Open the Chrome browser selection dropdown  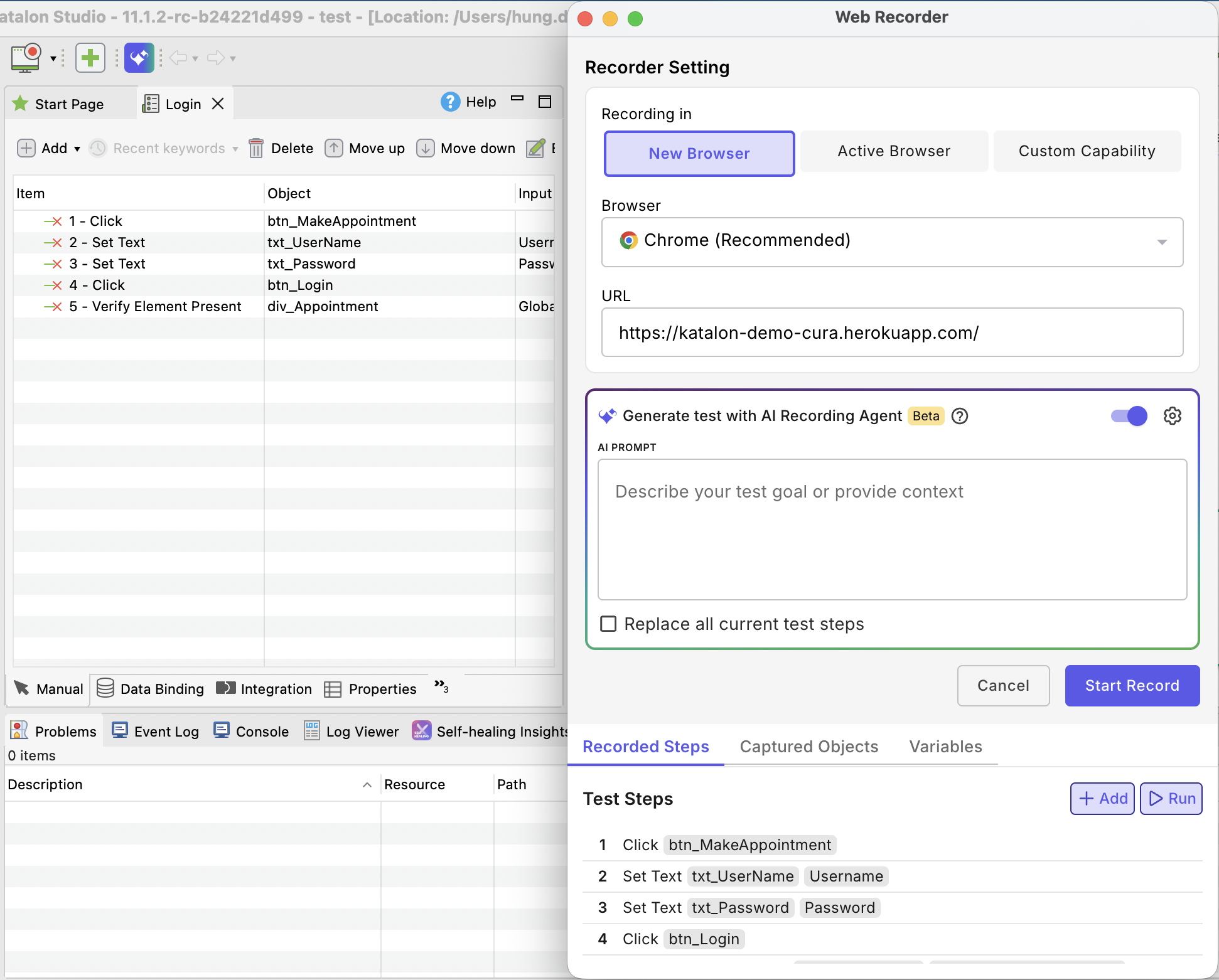1162,242
